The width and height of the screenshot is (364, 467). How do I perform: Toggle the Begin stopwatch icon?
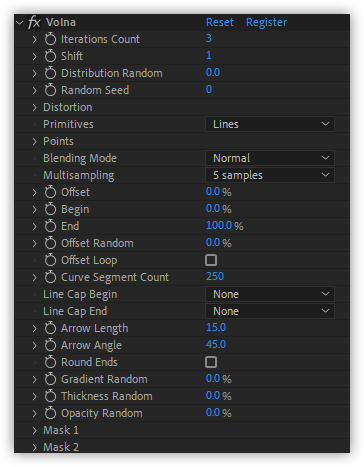click(x=50, y=209)
